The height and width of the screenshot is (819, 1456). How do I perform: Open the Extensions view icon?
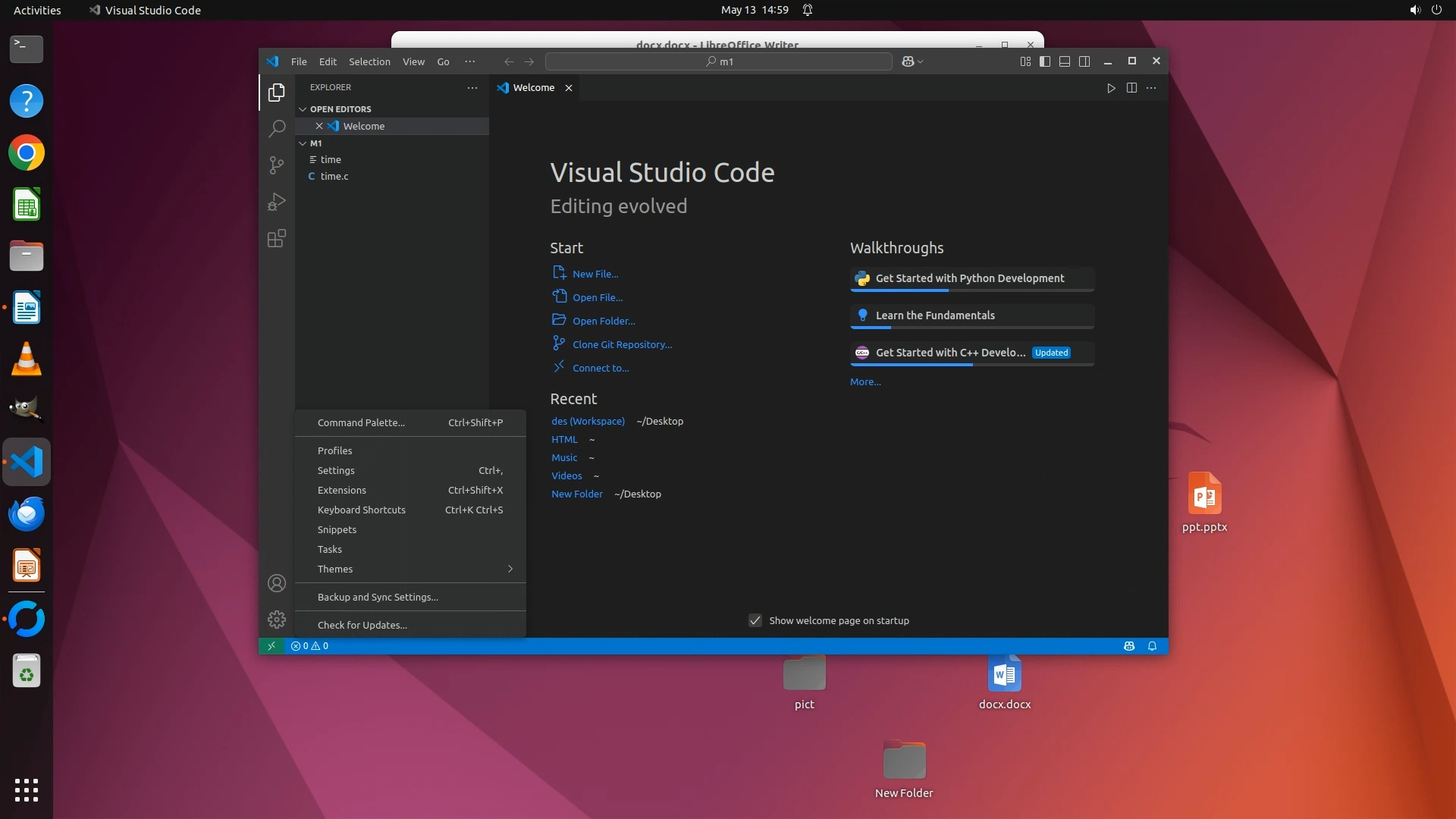[x=277, y=239]
